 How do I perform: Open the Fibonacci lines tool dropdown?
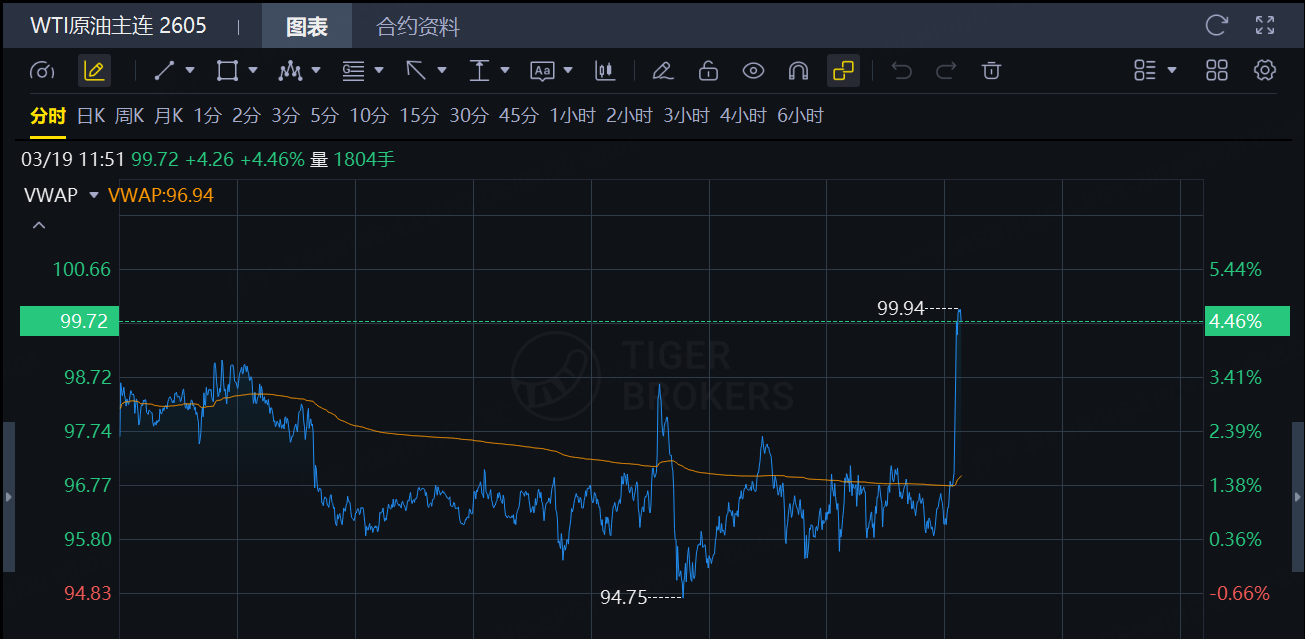click(379, 70)
